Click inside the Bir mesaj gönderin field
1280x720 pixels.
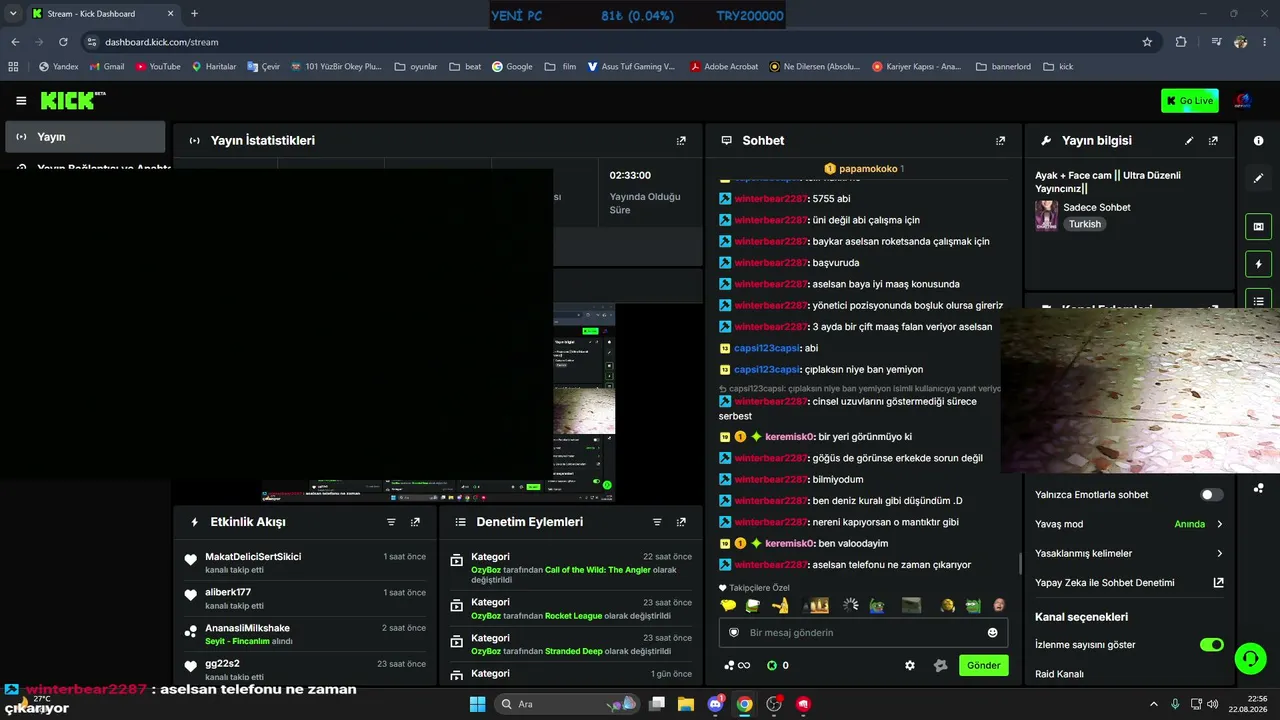(x=862, y=633)
